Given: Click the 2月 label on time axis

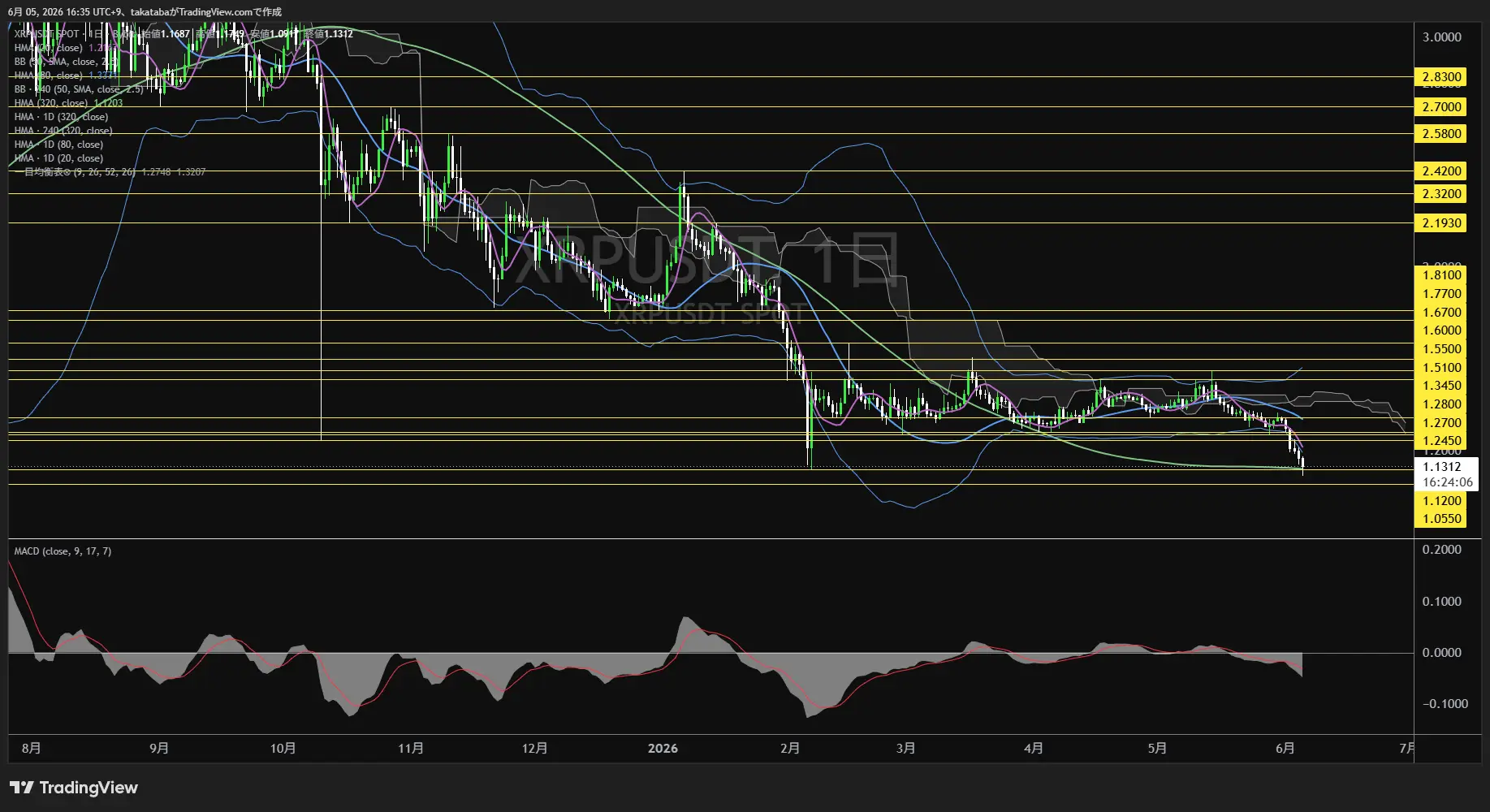Looking at the screenshot, I should pyautogui.click(x=790, y=748).
